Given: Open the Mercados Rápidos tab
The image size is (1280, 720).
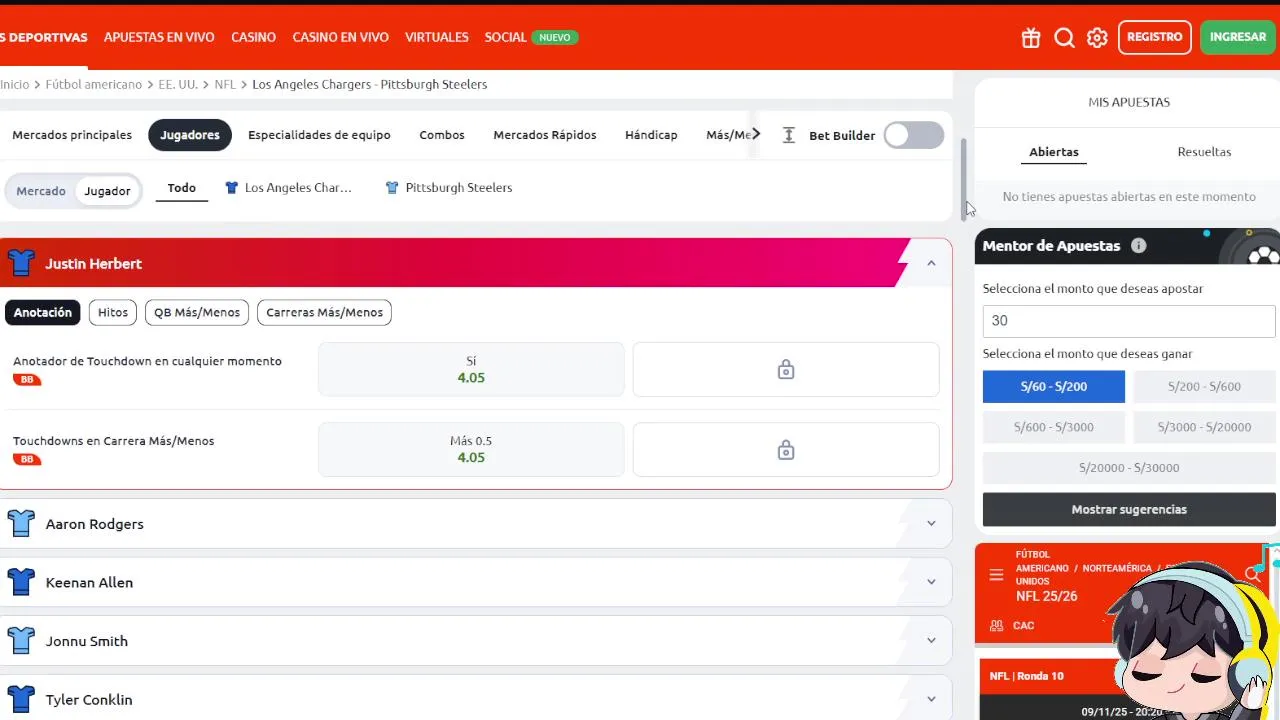Looking at the screenshot, I should pos(545,135).
